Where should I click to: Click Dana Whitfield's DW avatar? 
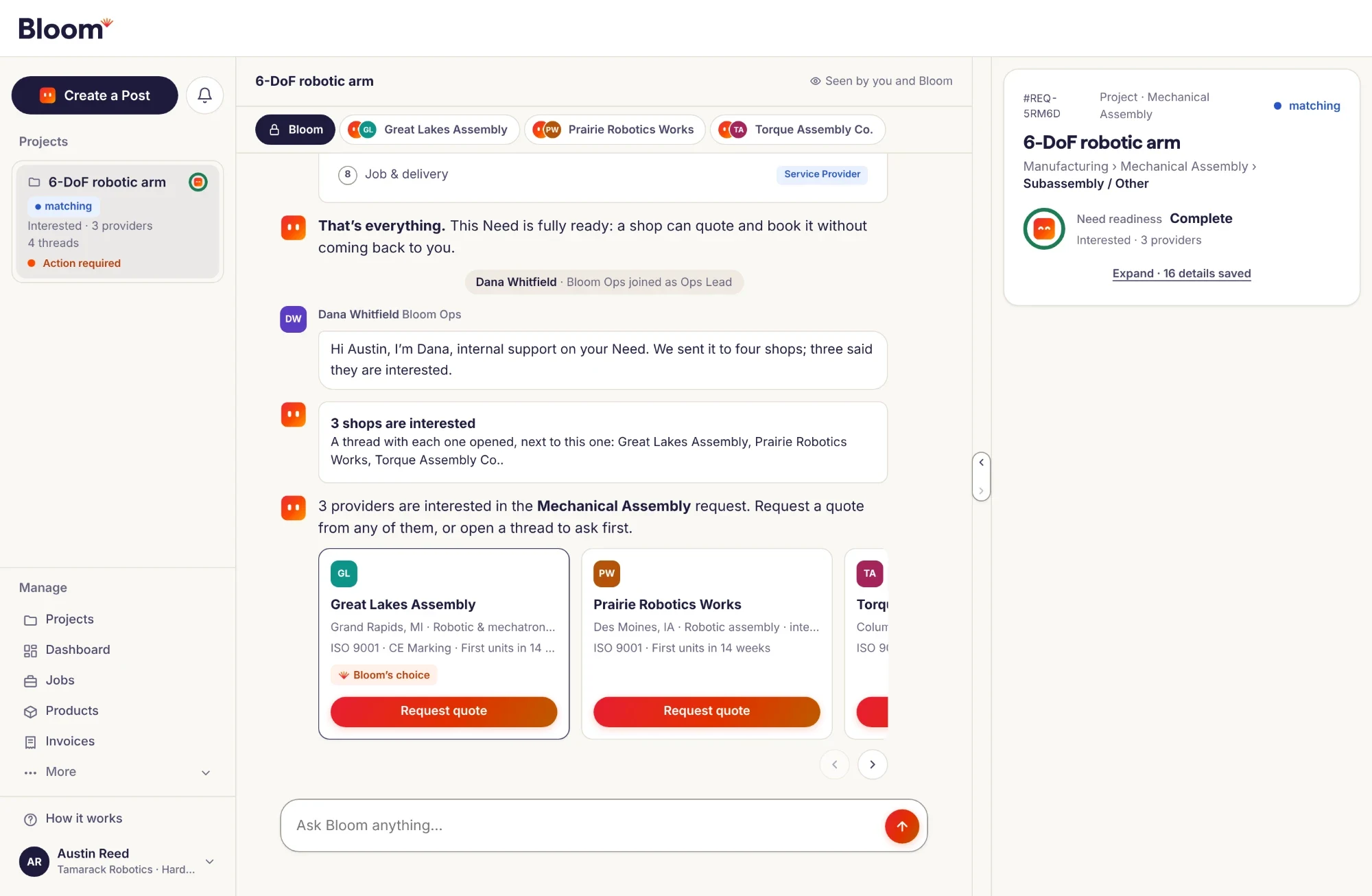pyautogui.click(x=293, y=319)
